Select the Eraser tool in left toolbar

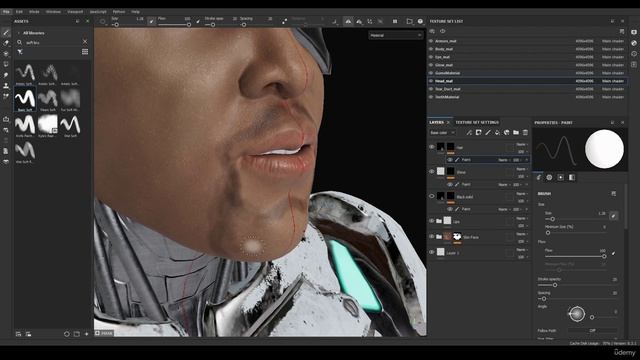6,43
